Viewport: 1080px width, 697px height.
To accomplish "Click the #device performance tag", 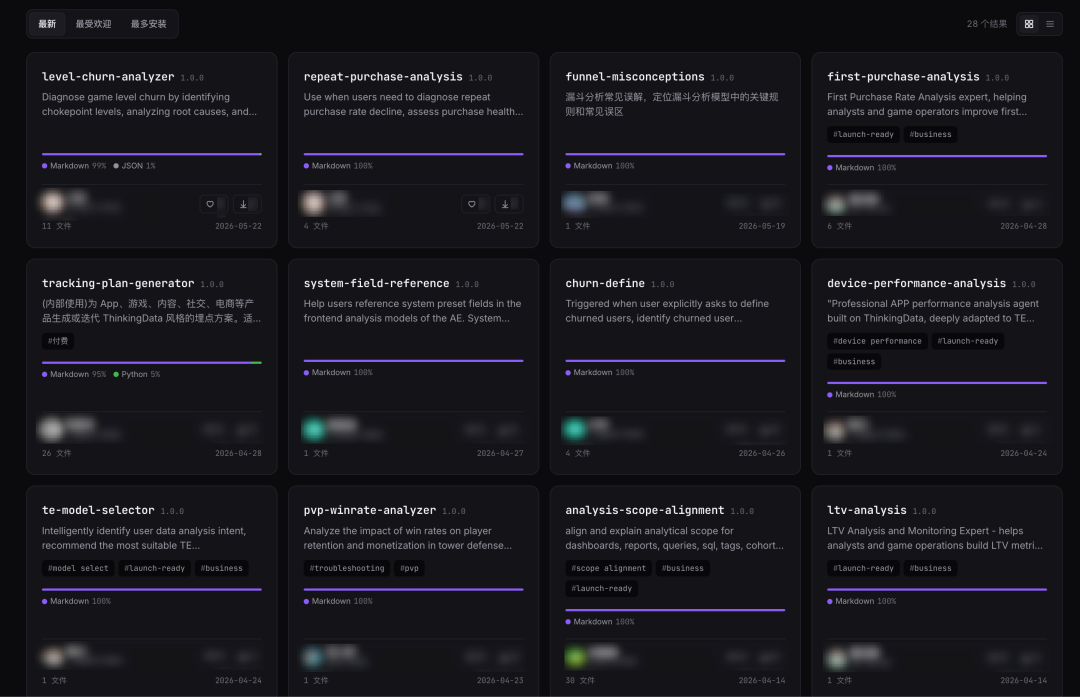I will 877,341.
